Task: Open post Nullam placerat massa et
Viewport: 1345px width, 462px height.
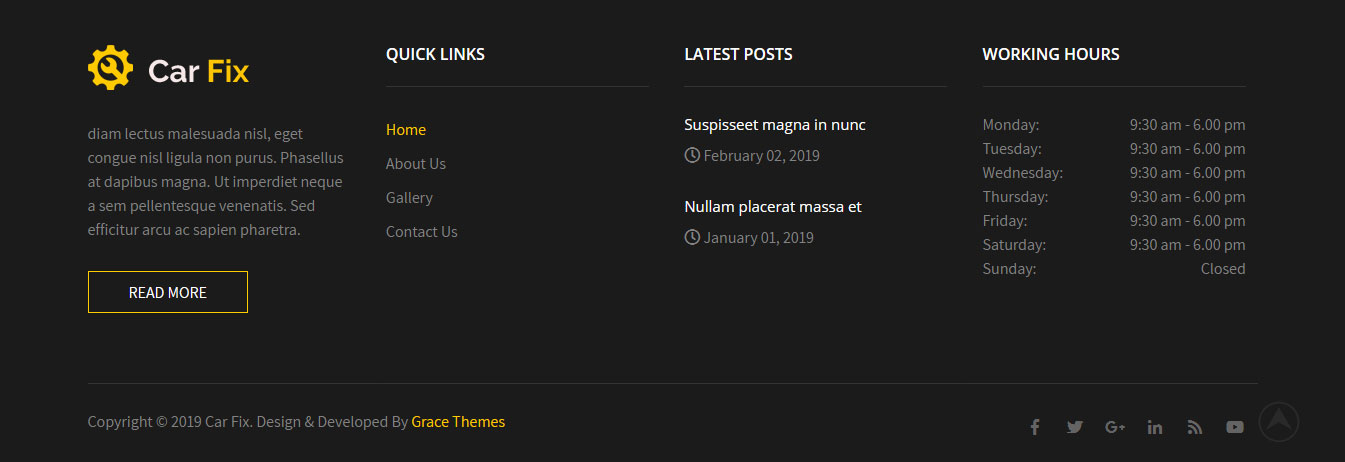Action: click(773, 207)
